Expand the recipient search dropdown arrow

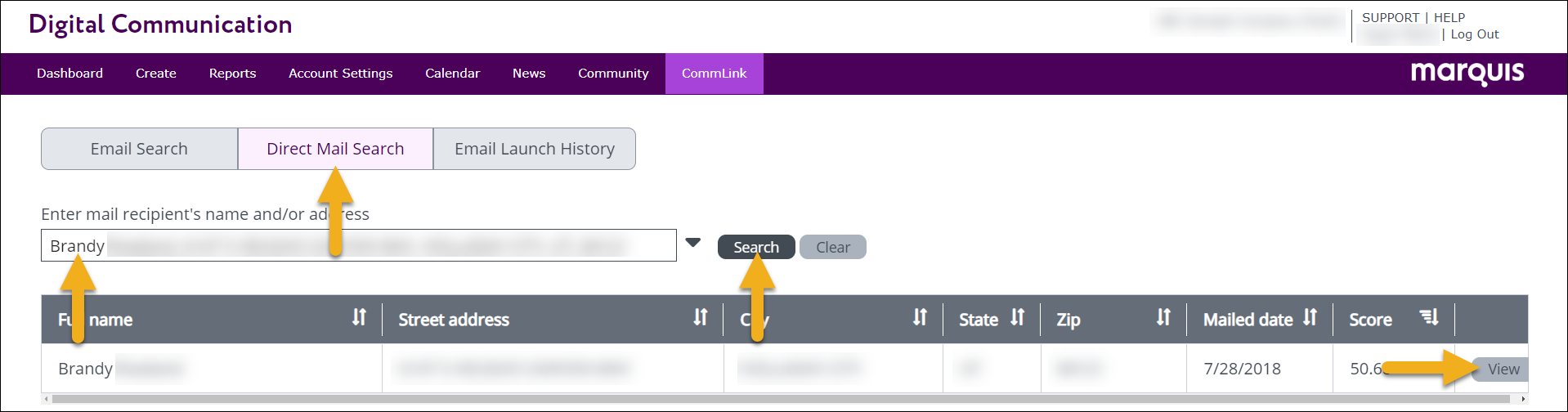coord(693,243)
